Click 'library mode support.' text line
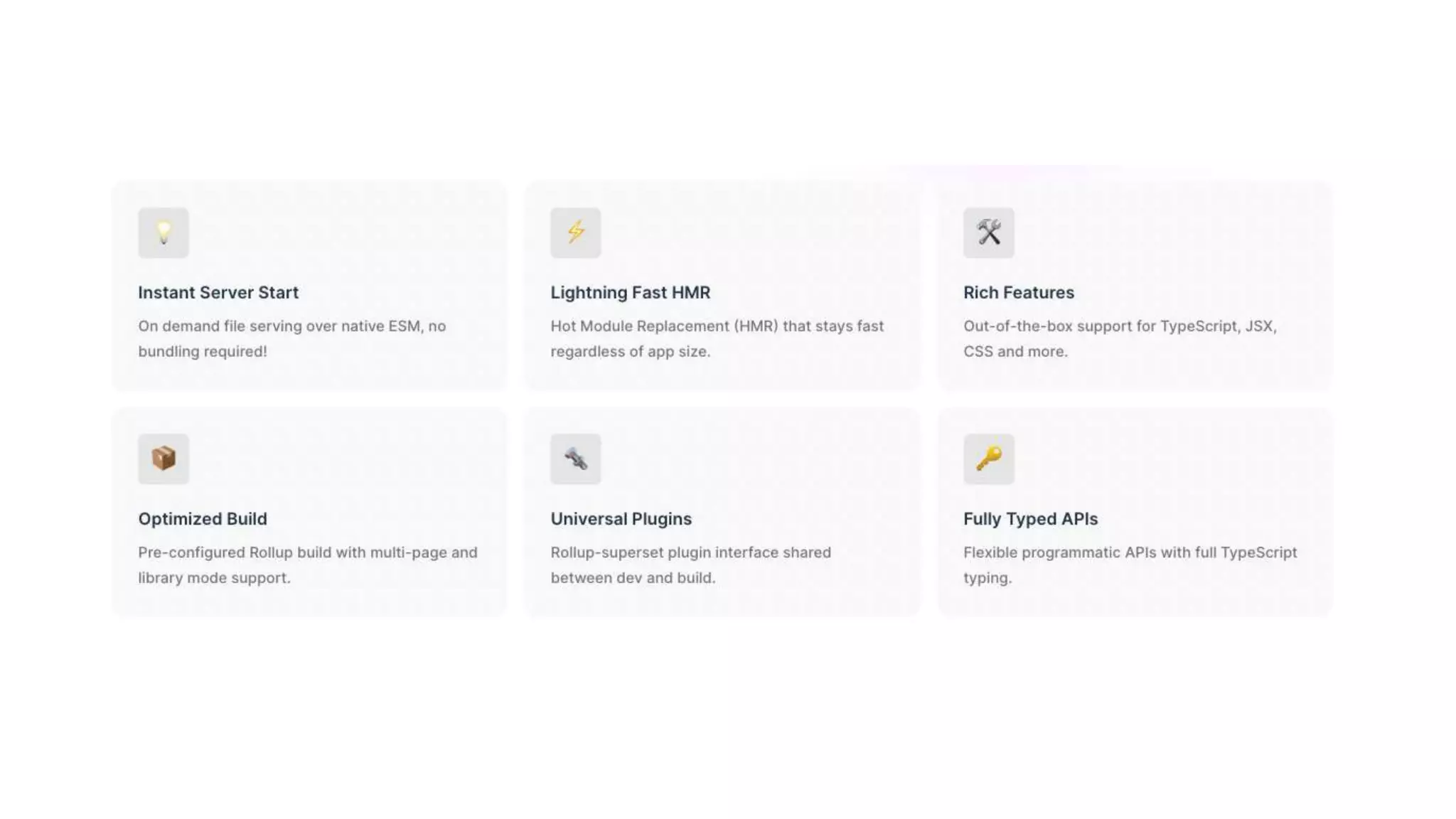This screenshot has height=819, width=1456. tap(214, 578)
